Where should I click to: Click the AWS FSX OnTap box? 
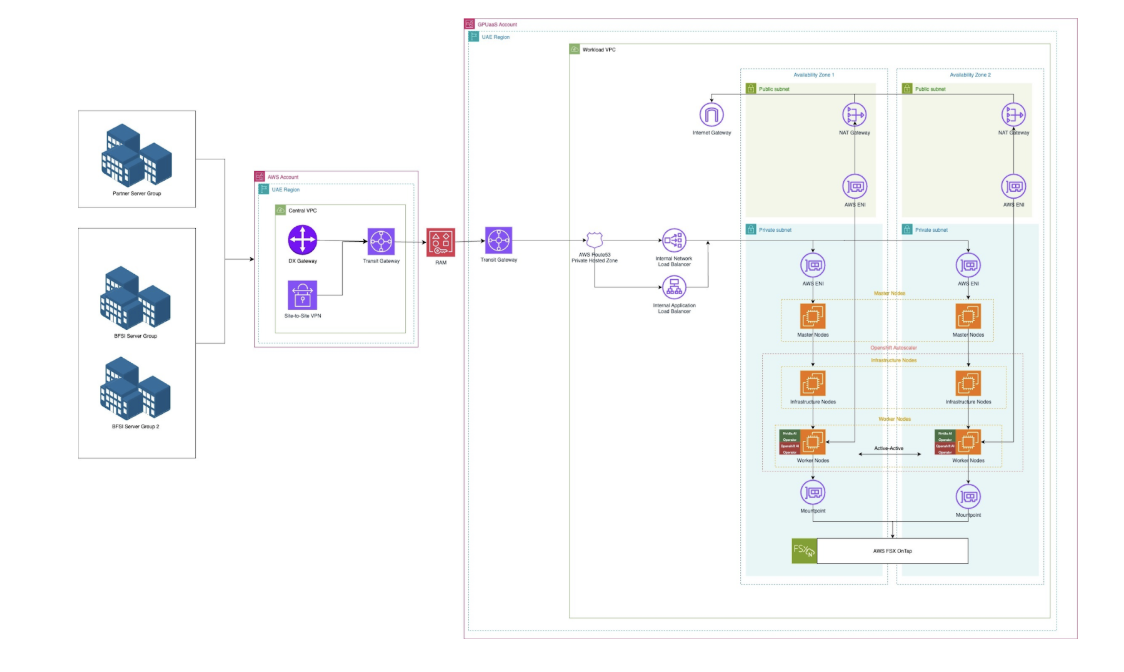(891, 549)
